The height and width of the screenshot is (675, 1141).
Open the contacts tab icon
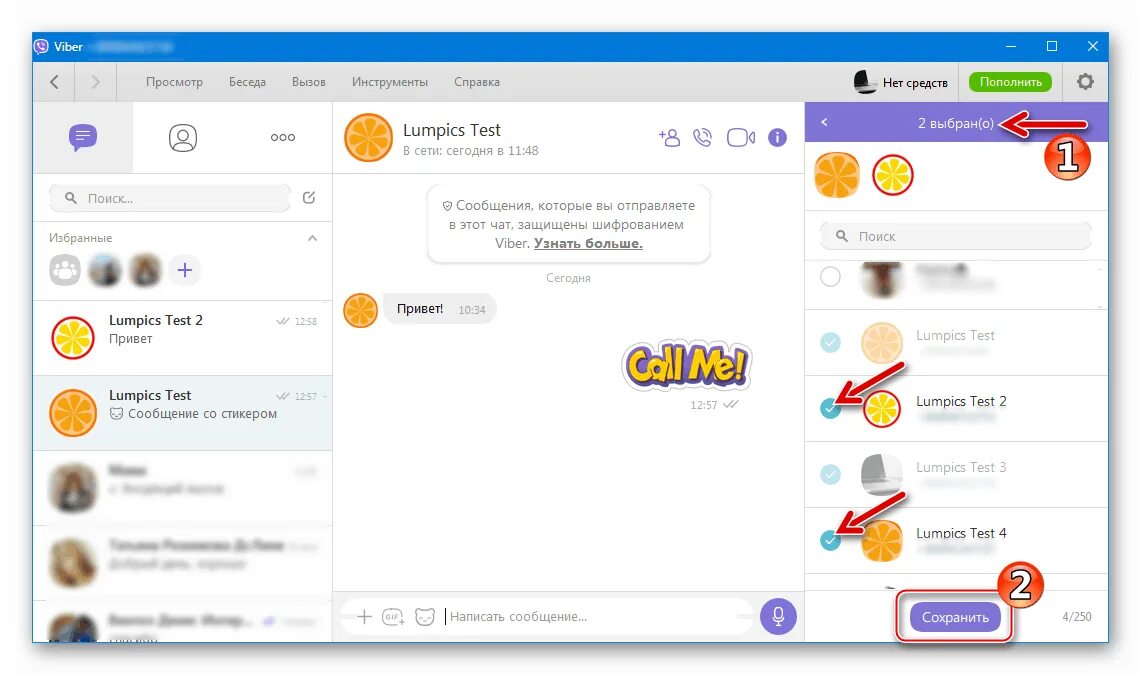[183, 137]
